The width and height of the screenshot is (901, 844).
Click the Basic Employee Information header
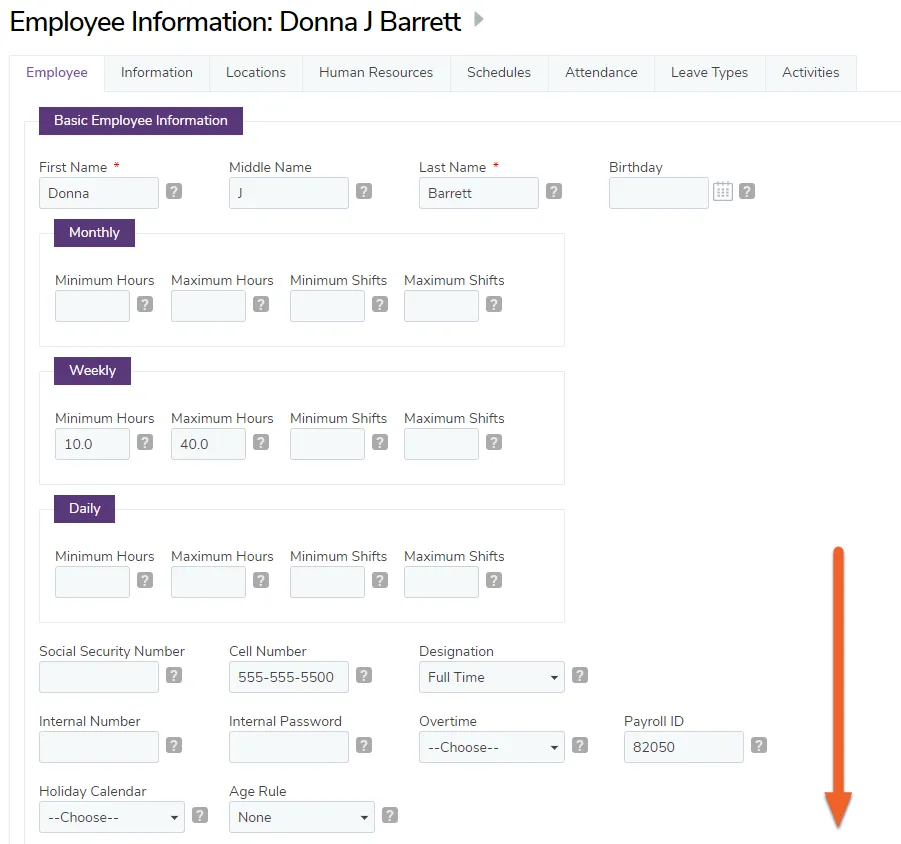point(141,121)
